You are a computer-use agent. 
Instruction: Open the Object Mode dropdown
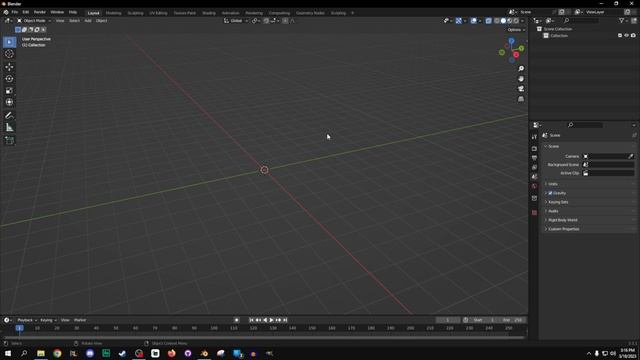(x=34, y=21)
